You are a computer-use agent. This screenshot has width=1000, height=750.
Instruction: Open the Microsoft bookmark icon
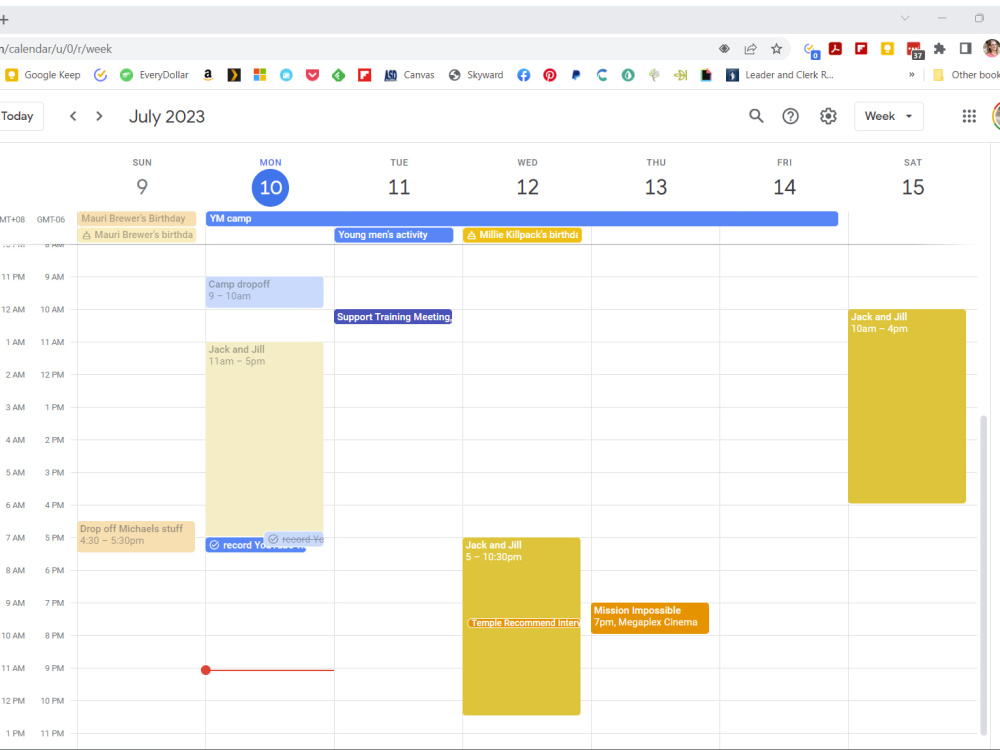coord(260,75)
